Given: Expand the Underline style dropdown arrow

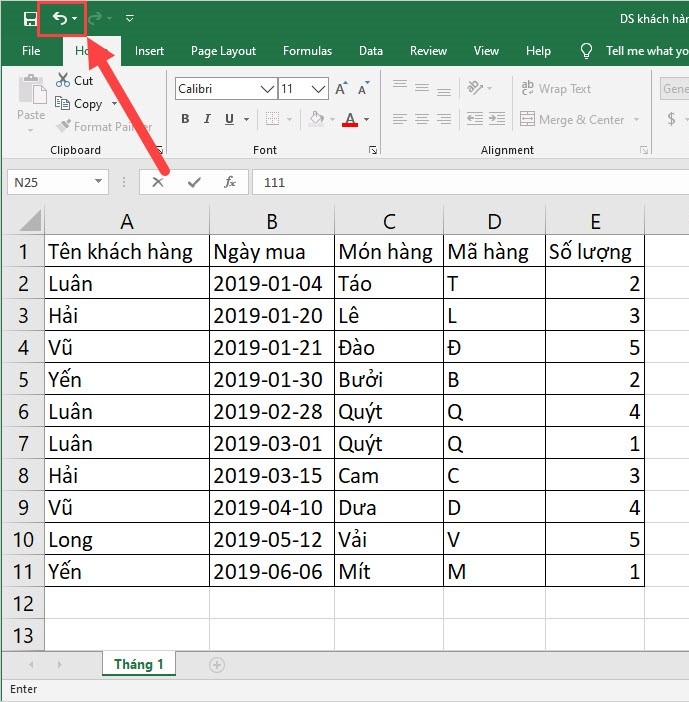Looking at the screenshot, I should pos(246,120).
